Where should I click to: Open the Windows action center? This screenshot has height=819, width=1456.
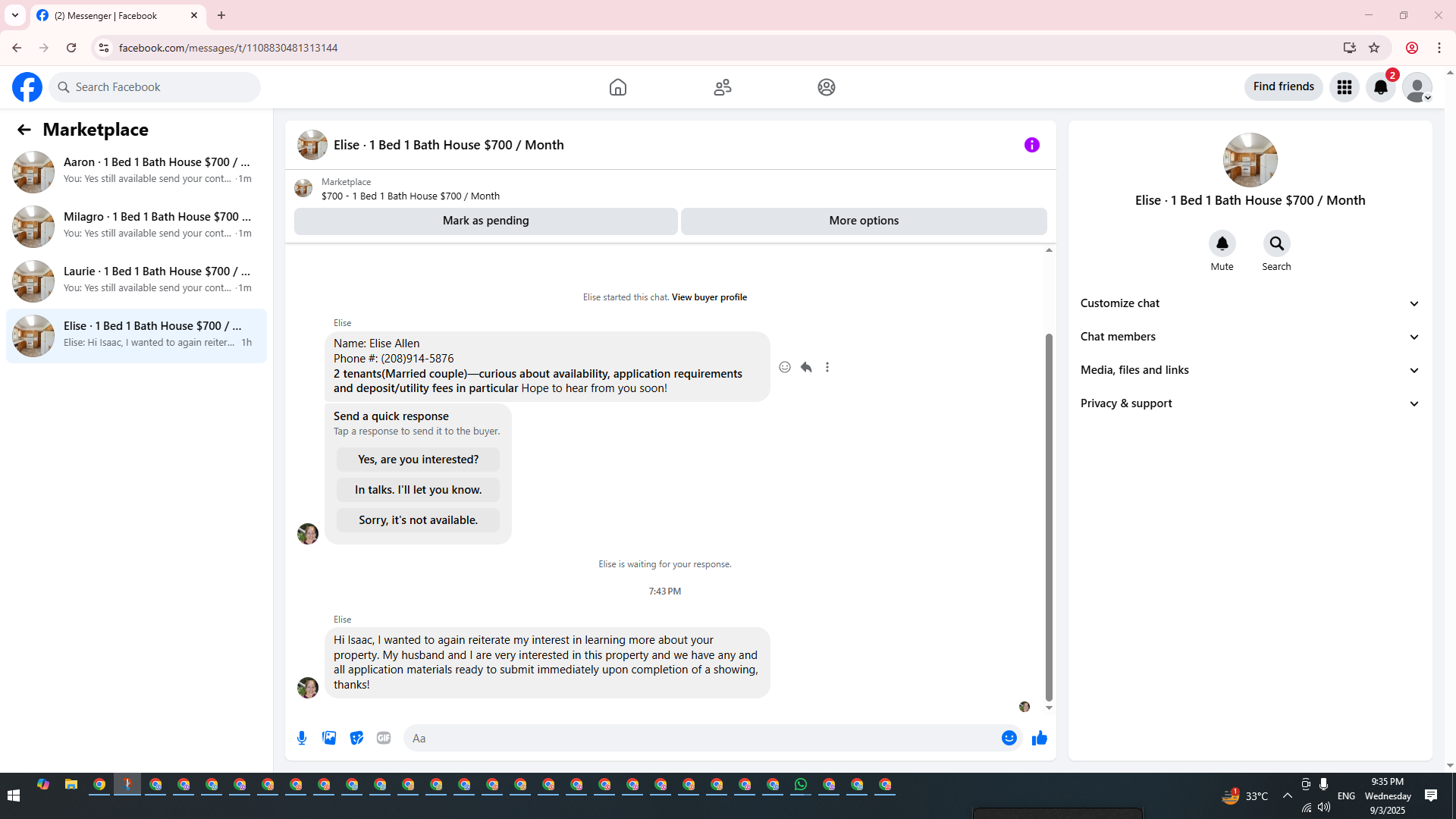point(1431,795)
